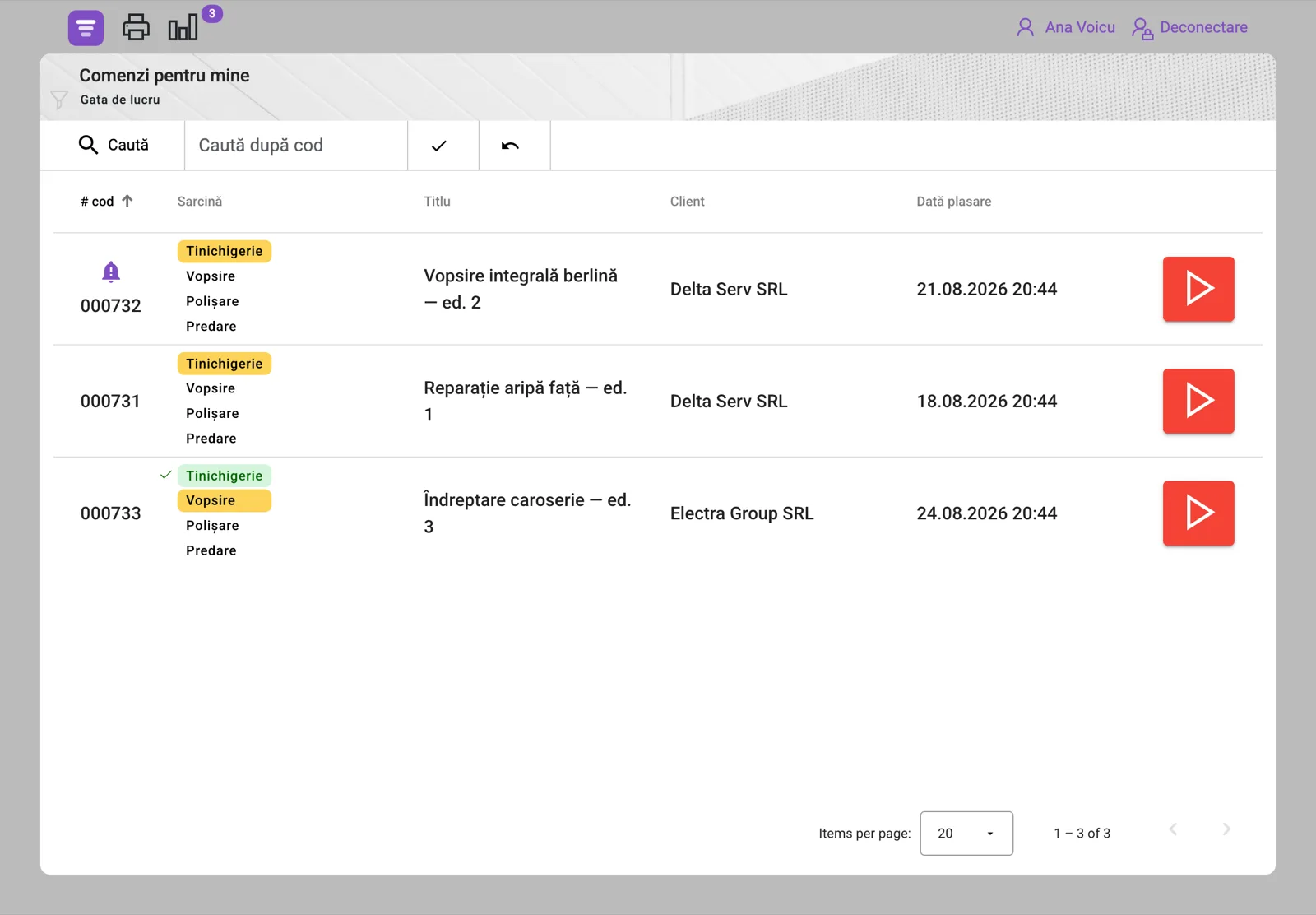Click the title 'Îndreptare caroserie — ed. 3'
The height and width of the screenshot is (915, 1316).
[527, 513]
